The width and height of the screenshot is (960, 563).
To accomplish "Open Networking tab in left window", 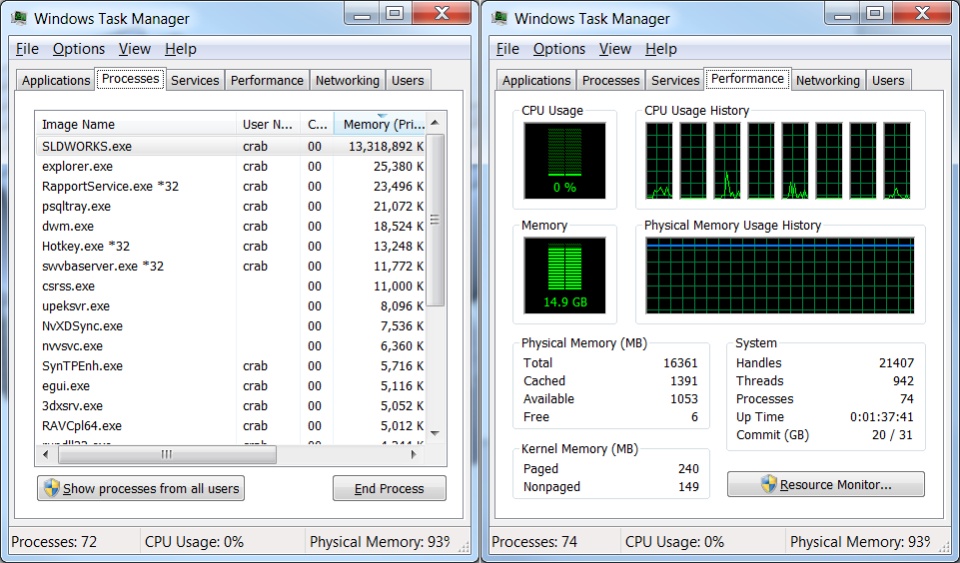I will point(347,80).
